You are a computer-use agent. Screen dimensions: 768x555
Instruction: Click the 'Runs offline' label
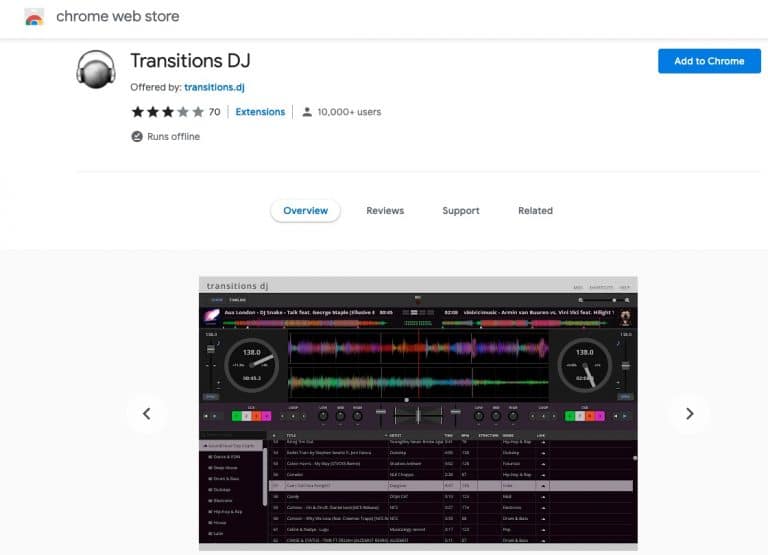click(x=173, y=137)
